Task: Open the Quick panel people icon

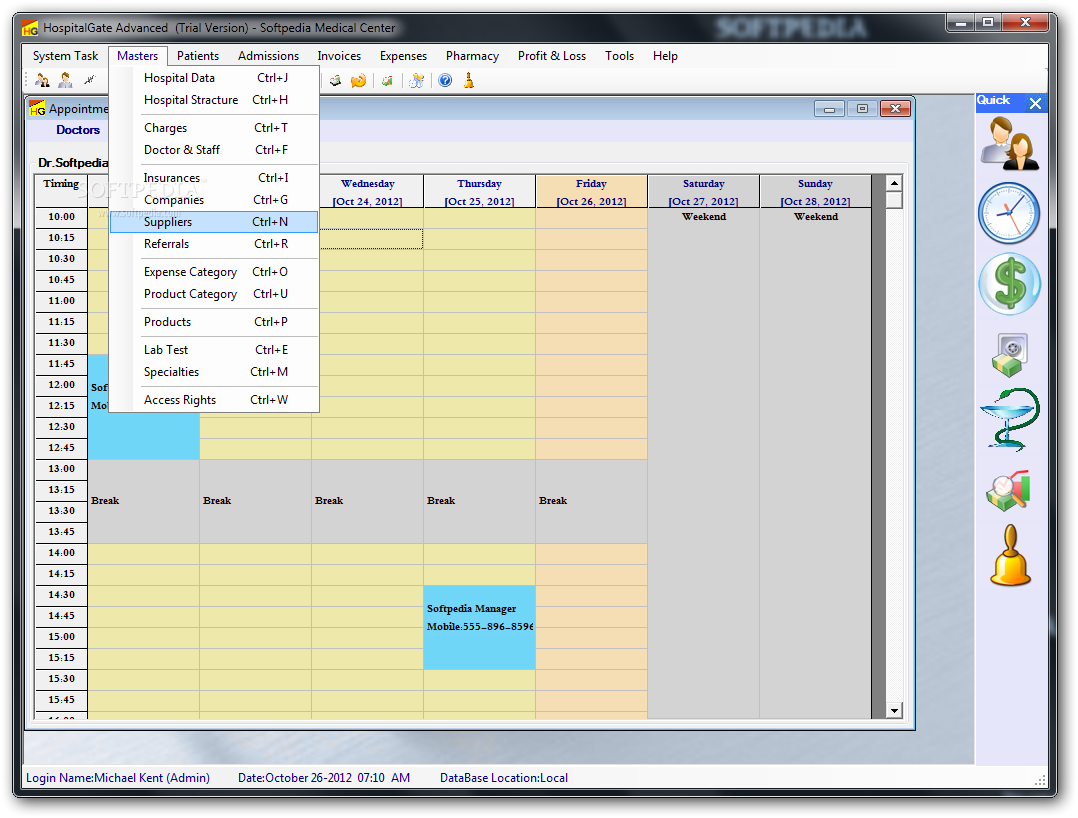Action: click(x=1009, y=144)
